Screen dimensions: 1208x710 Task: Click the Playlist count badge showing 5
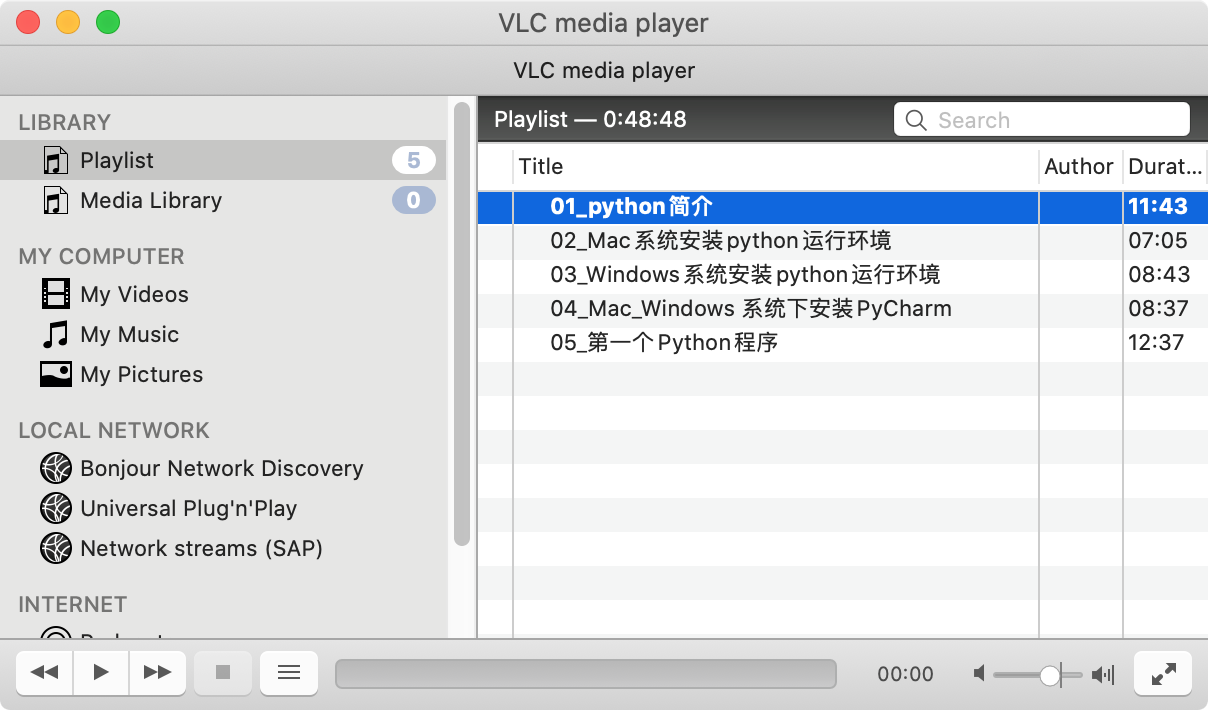click(413, 160)
